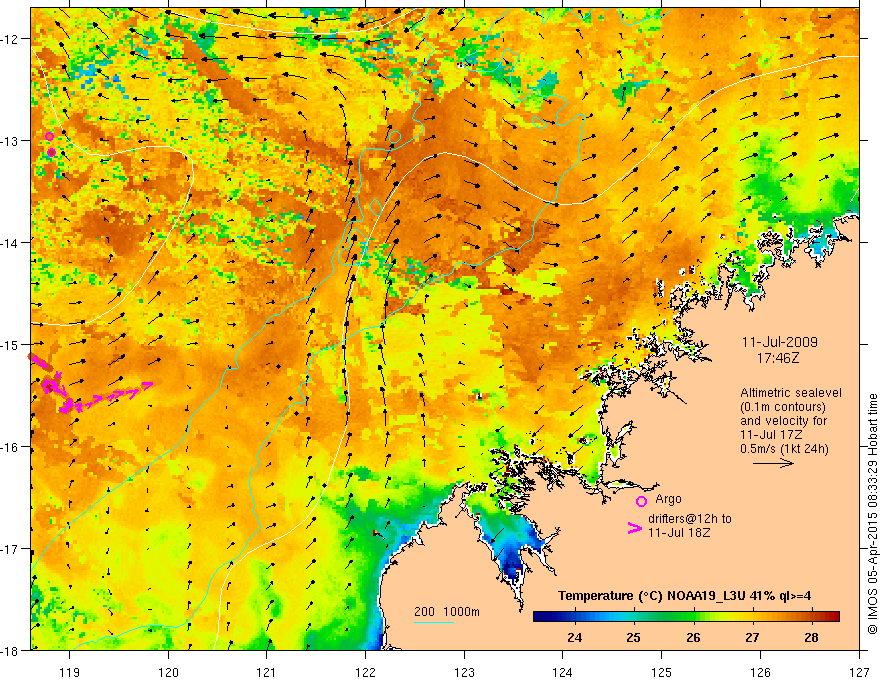Viewport: 880px width, 680px height.
Task: Click the '200 1000m' isobath label
Action: pyautogui.click(x=447, y=612)
